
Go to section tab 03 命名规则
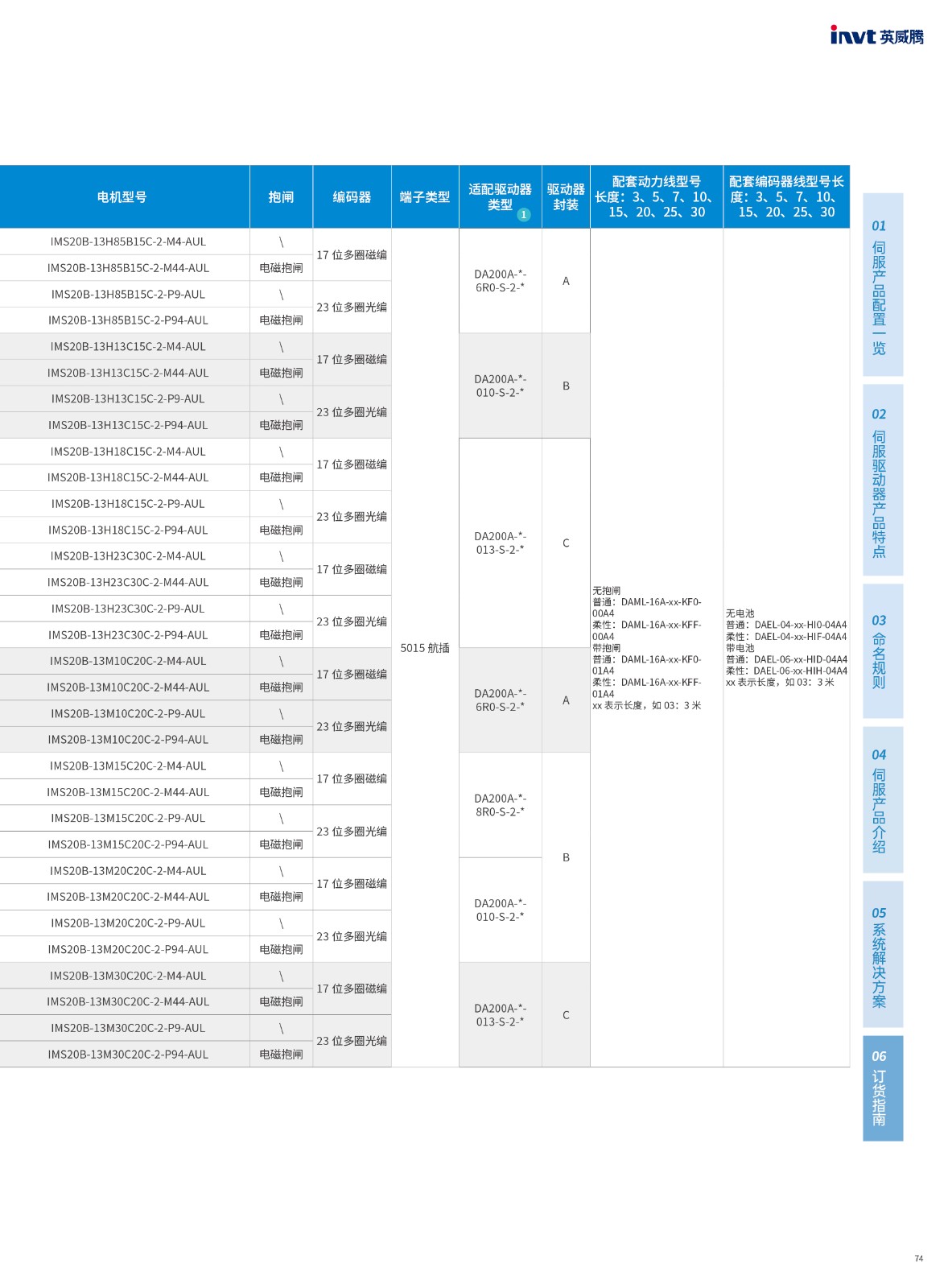(882, 651)
